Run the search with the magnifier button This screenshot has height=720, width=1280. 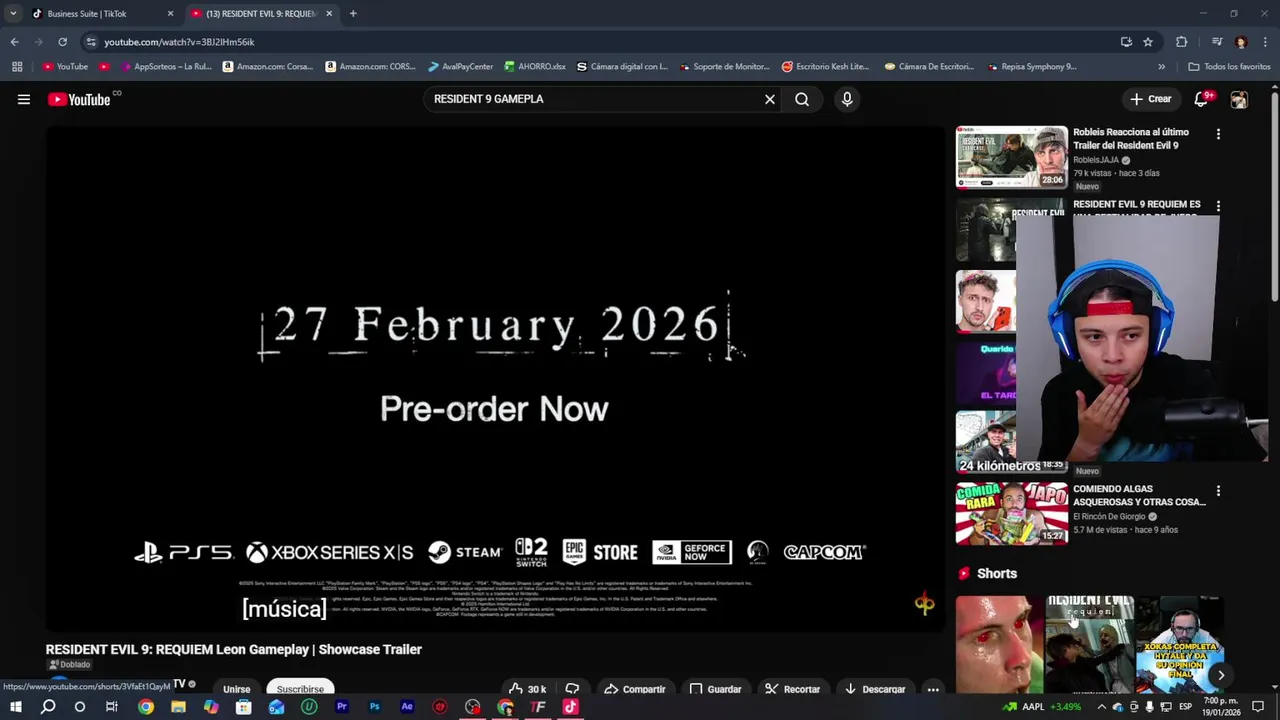802,99
